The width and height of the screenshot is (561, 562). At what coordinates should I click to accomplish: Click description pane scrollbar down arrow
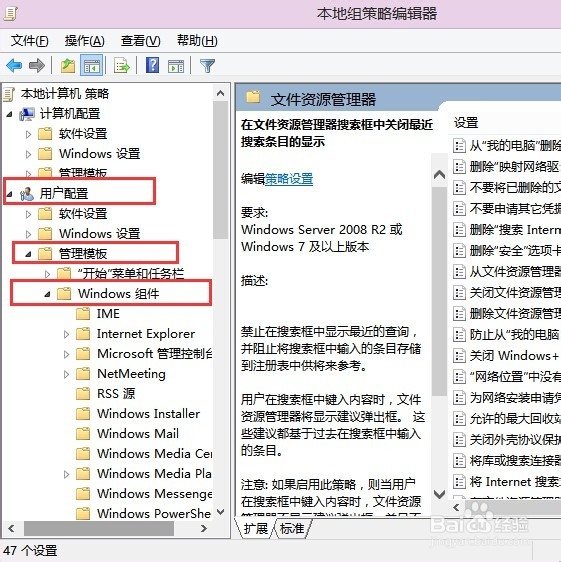[x=439, y=495]
